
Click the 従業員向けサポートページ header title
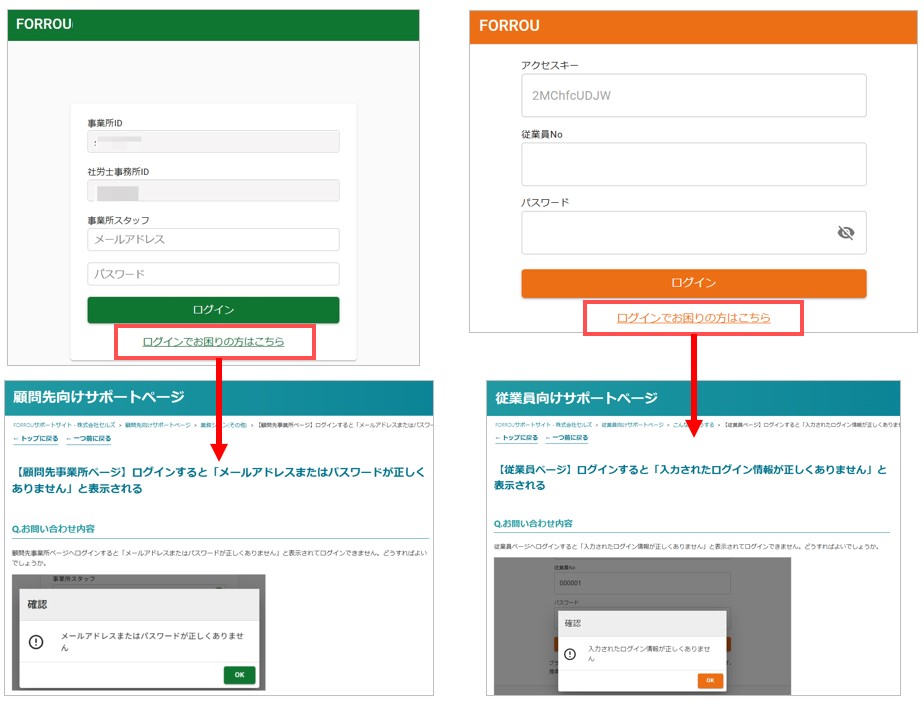576,398
